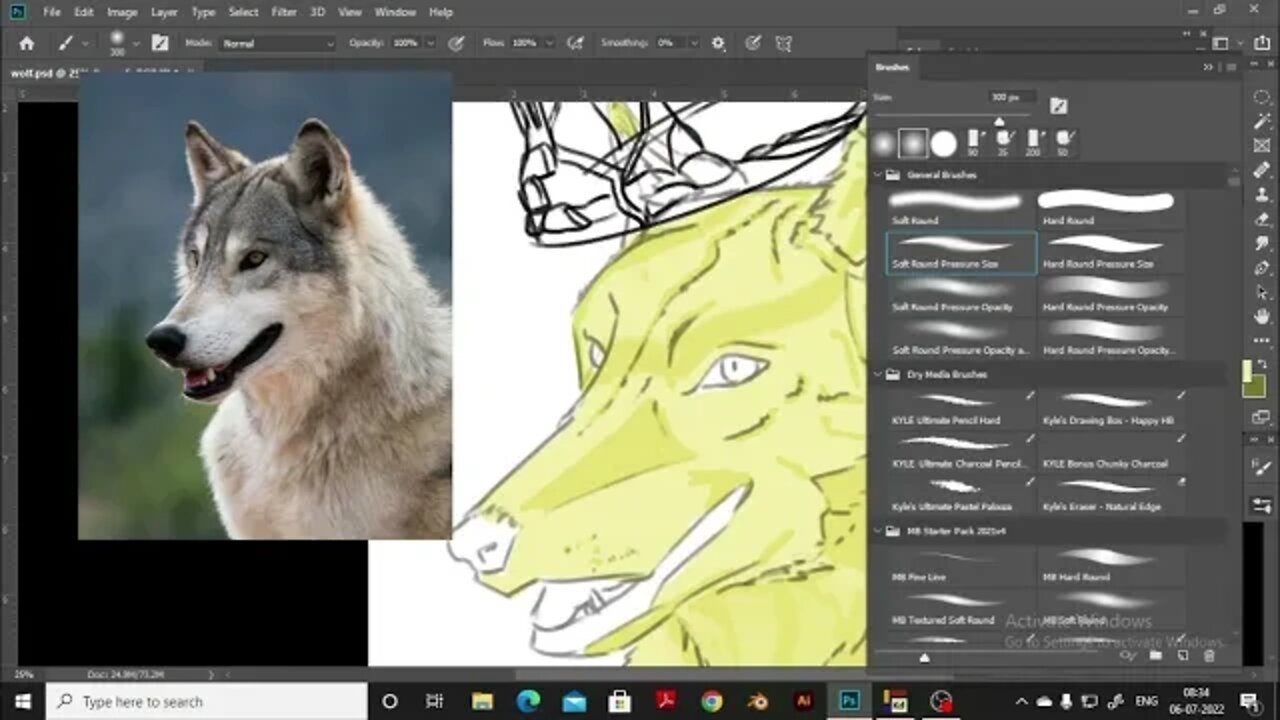The width and height of the screenshot is (1280, 720).
Task: Open the Opacity 100% slider dropdown
Action: point(430,43)
